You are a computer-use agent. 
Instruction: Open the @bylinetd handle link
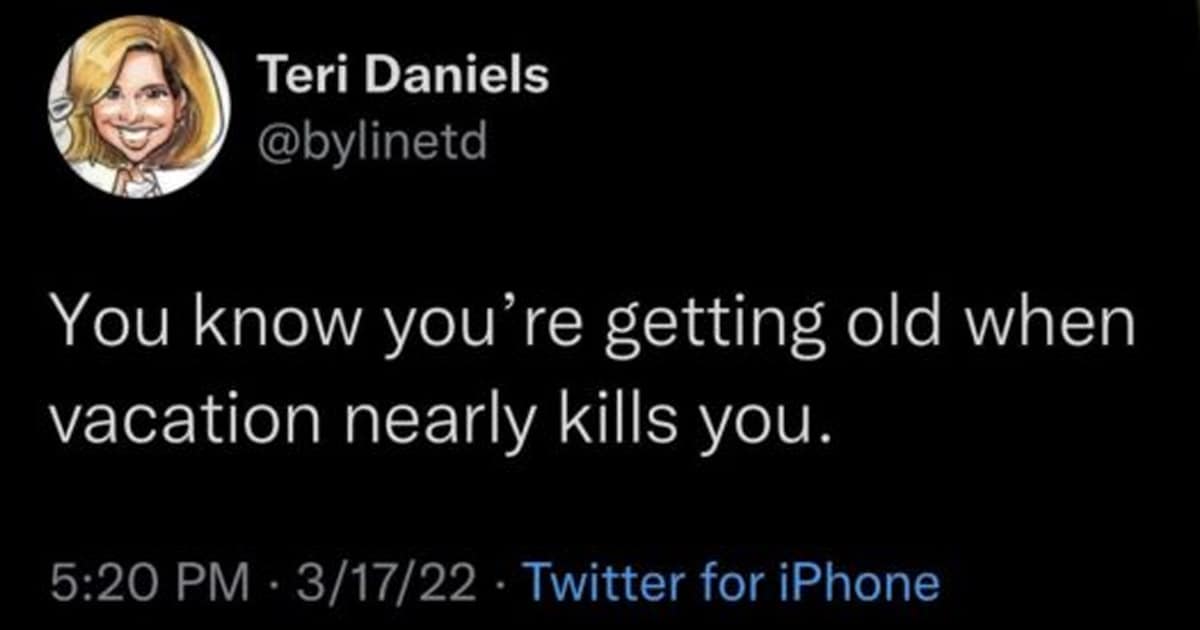[x=371, y=145]
